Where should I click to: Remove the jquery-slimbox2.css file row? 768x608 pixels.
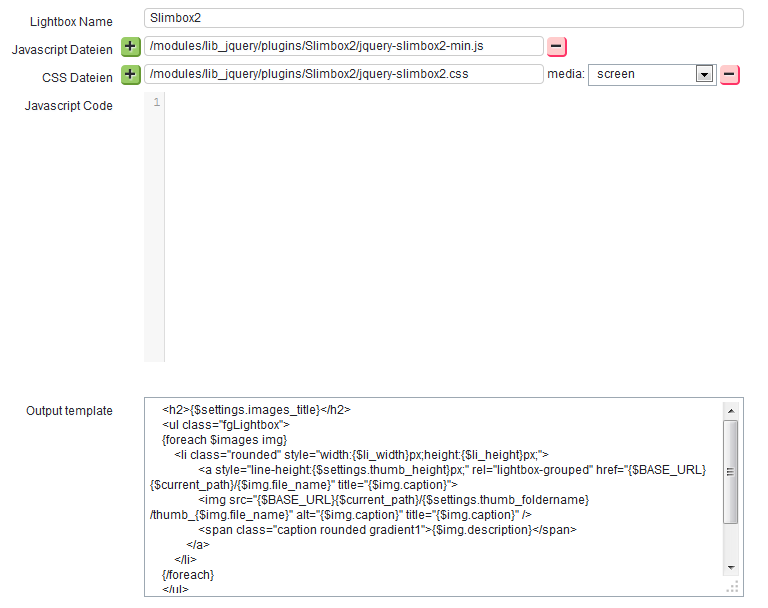point(730,74)
